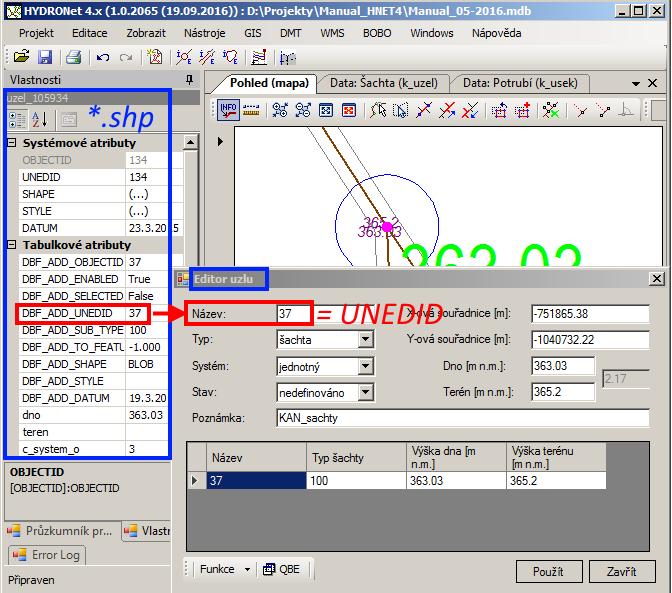This screenshot has height=593, width=672.
Task: Click the rotate selection rectangle tool
Action: [499, 110]
